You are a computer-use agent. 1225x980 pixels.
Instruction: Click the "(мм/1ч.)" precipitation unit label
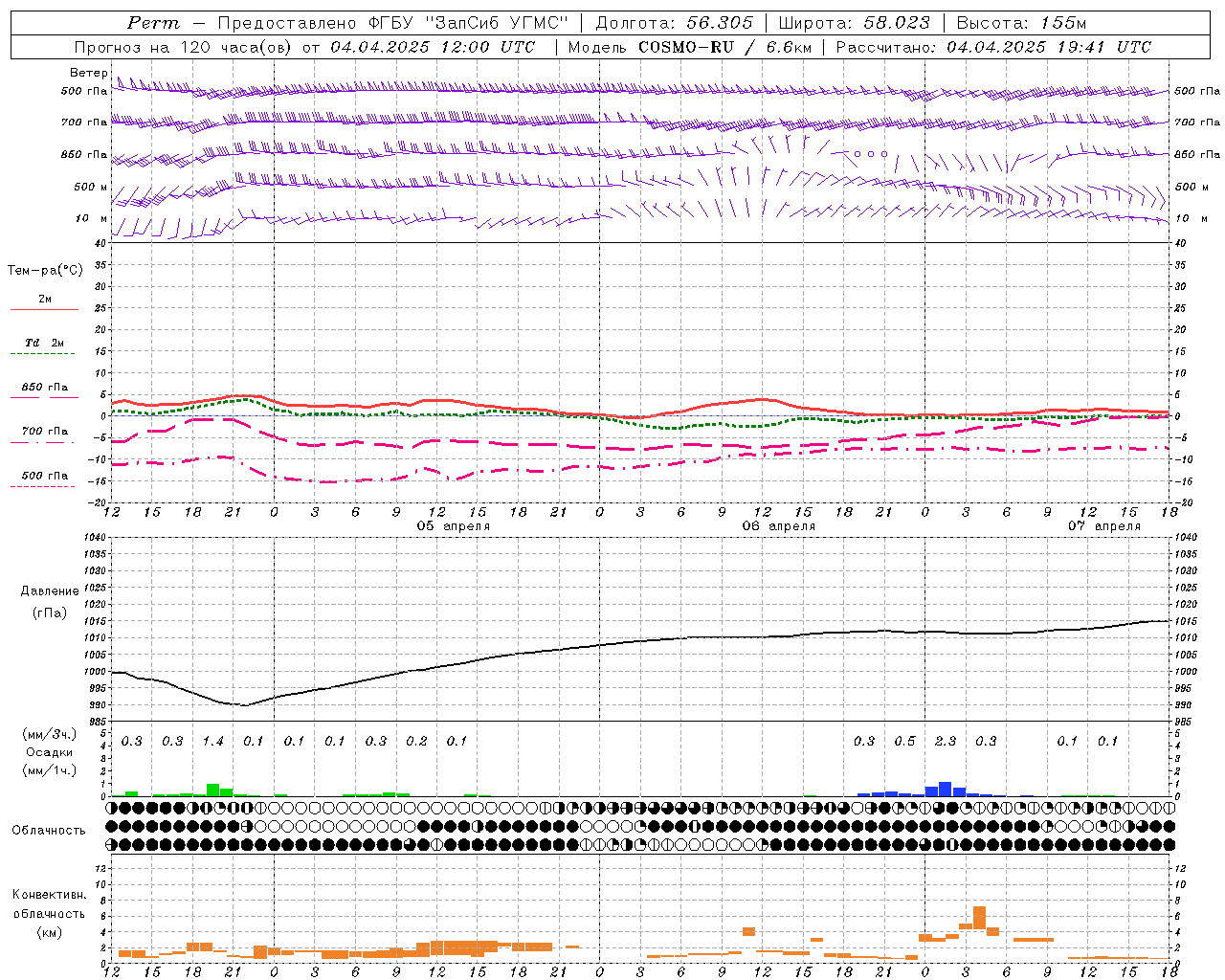click(50, 770)
